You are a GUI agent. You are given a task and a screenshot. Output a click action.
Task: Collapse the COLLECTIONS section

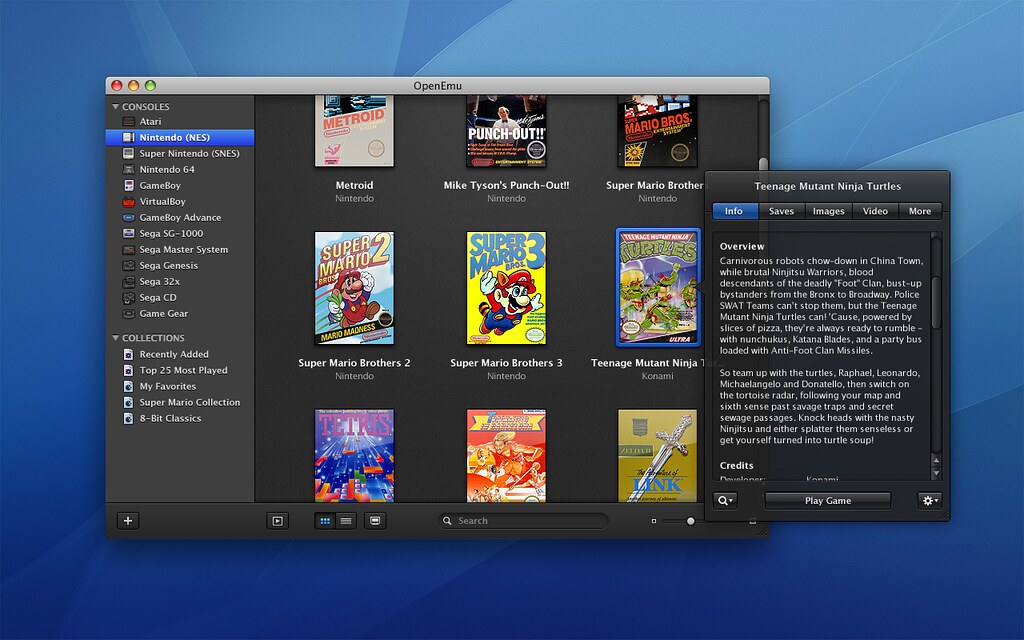coord(116,338)
